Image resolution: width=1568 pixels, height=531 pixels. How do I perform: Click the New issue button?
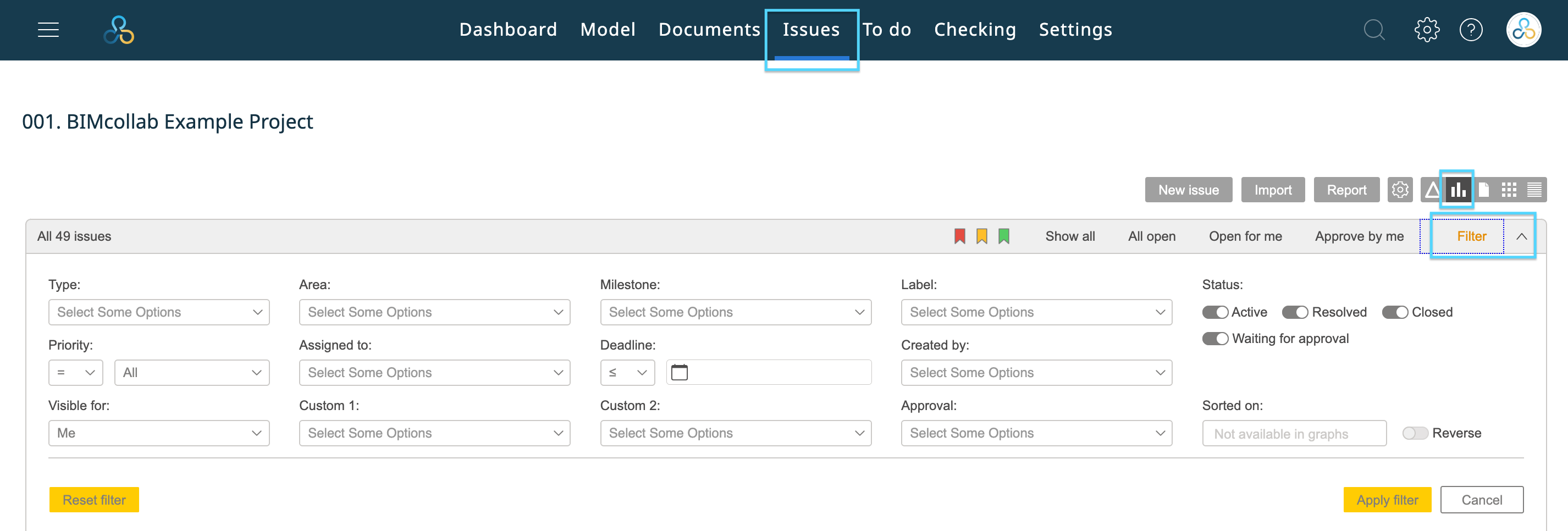click(1188, 190)
